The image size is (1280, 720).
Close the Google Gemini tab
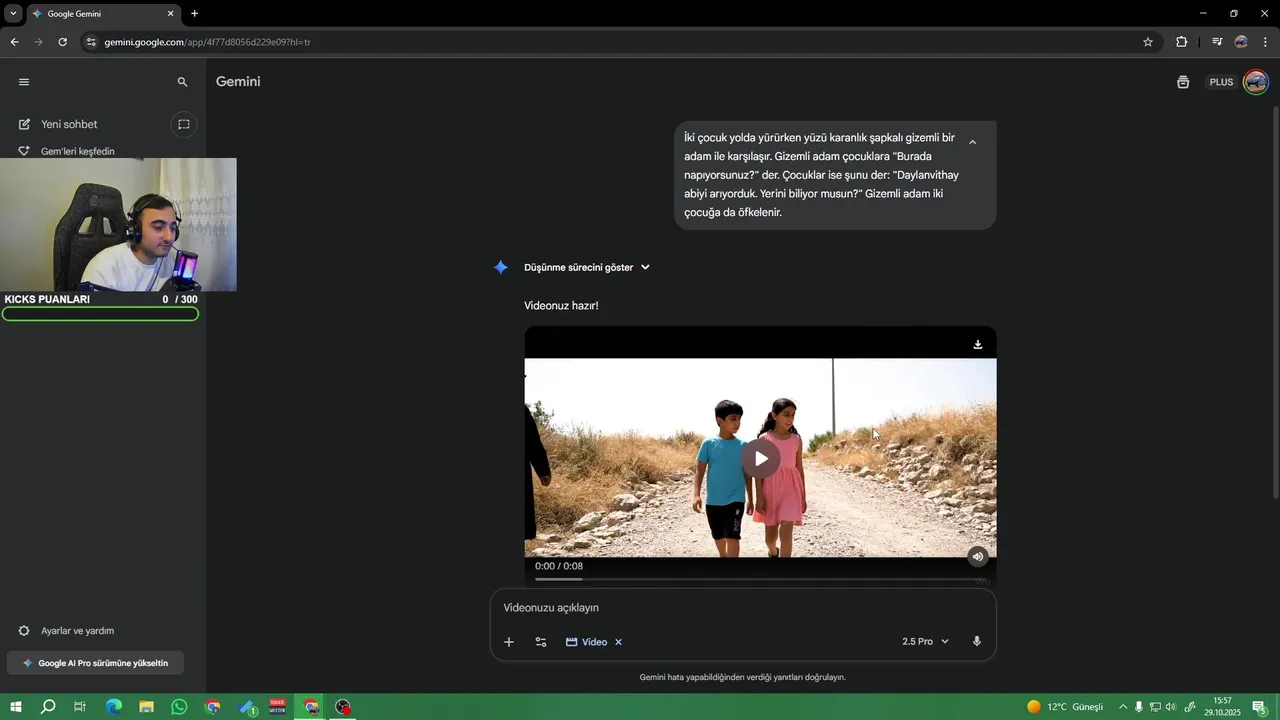[170, 14]
